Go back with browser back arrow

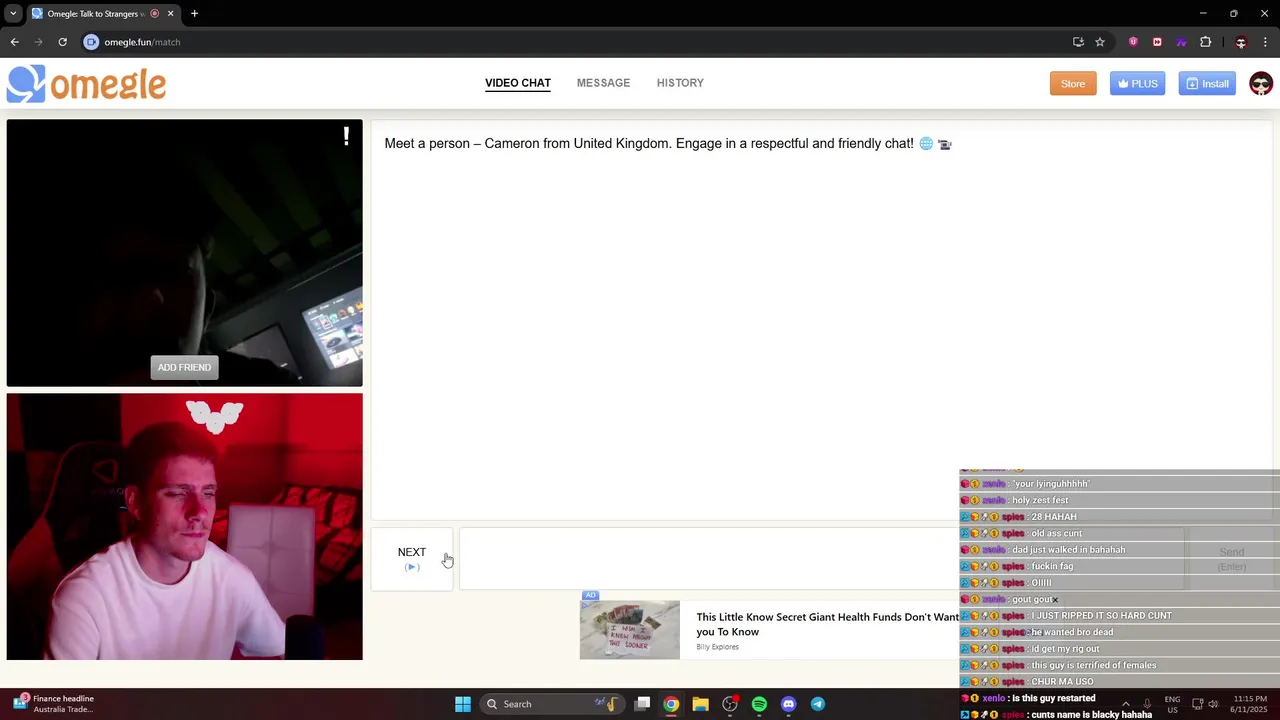tap(14, 42)
